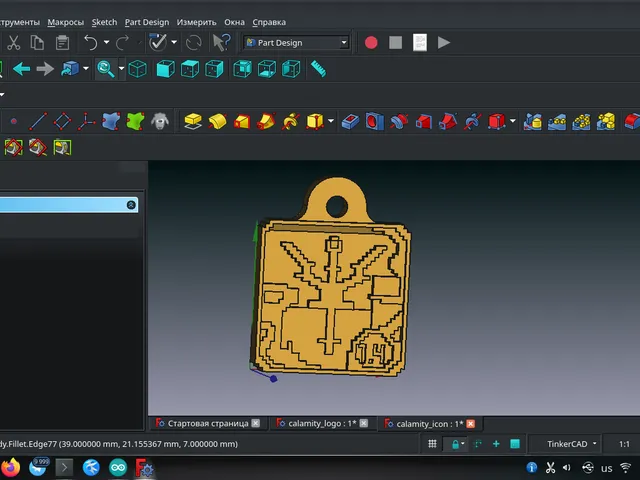
Task: Click the Paste clipboard icon
Action: 62,42
